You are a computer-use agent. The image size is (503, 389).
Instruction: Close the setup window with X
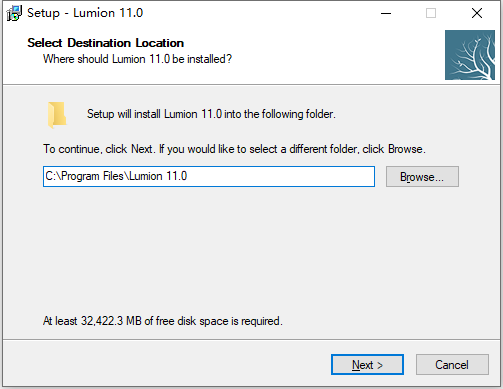[477, 13]
